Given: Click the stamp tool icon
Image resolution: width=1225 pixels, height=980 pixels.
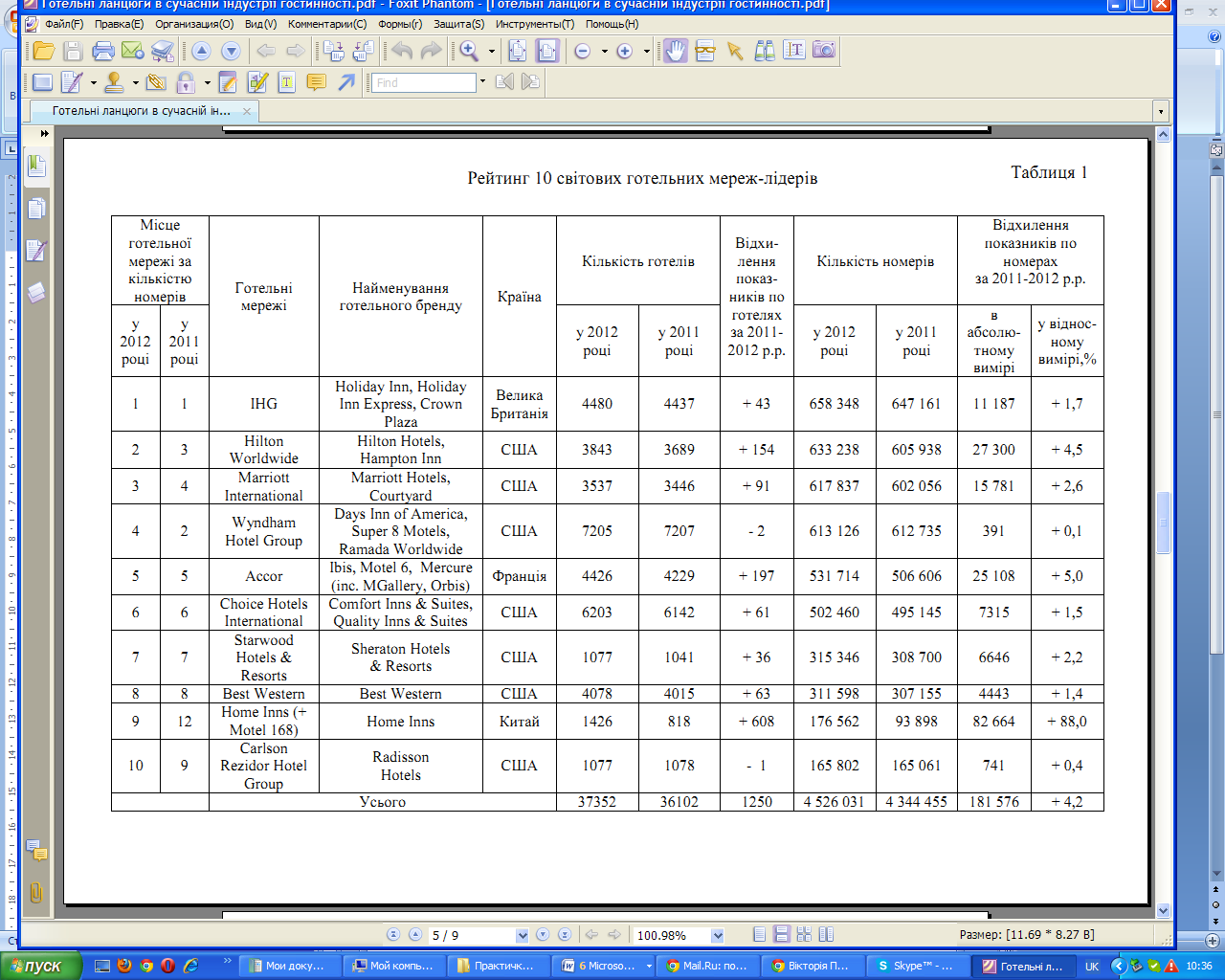Looking at the screenshot, I should click(114, 82).
